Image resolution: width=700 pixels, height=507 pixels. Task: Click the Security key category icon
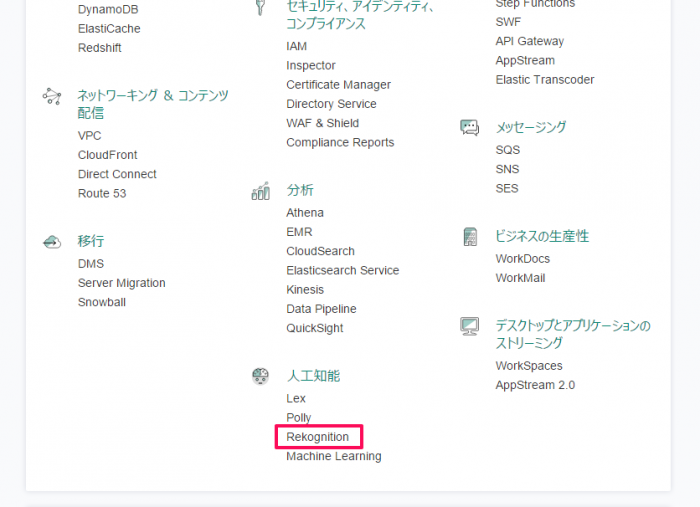260,7
